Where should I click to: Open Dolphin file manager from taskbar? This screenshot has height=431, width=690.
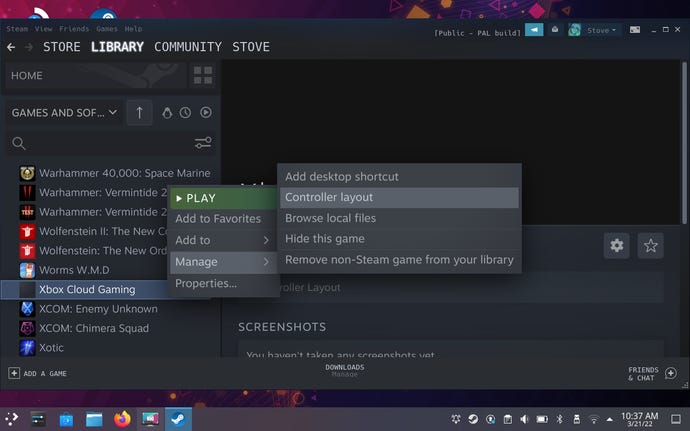94,419
